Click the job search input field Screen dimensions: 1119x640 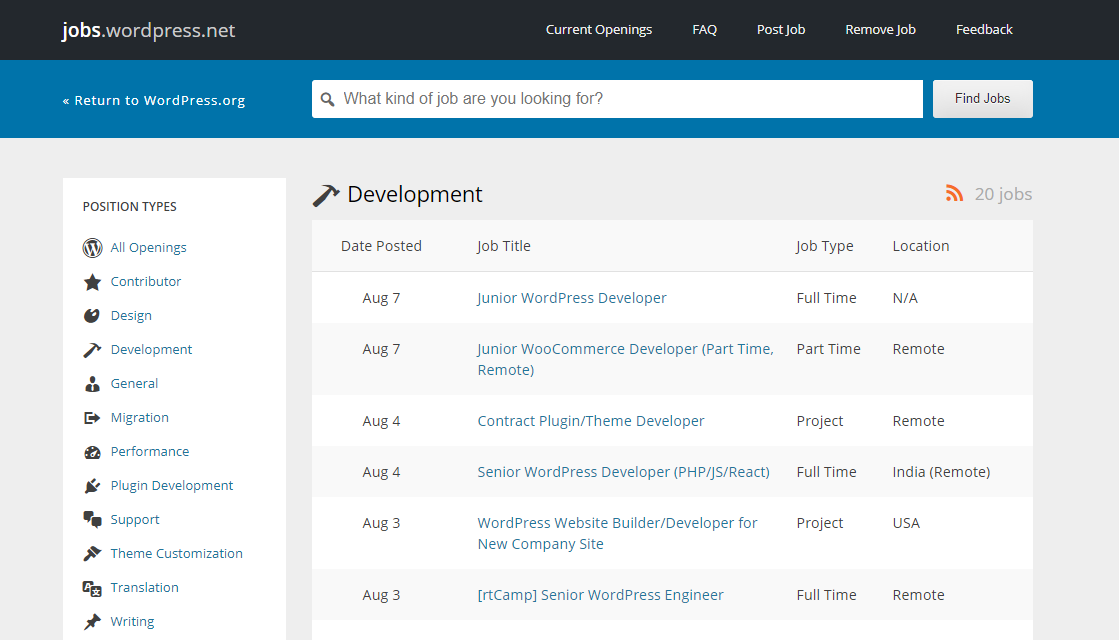point(617,99)
